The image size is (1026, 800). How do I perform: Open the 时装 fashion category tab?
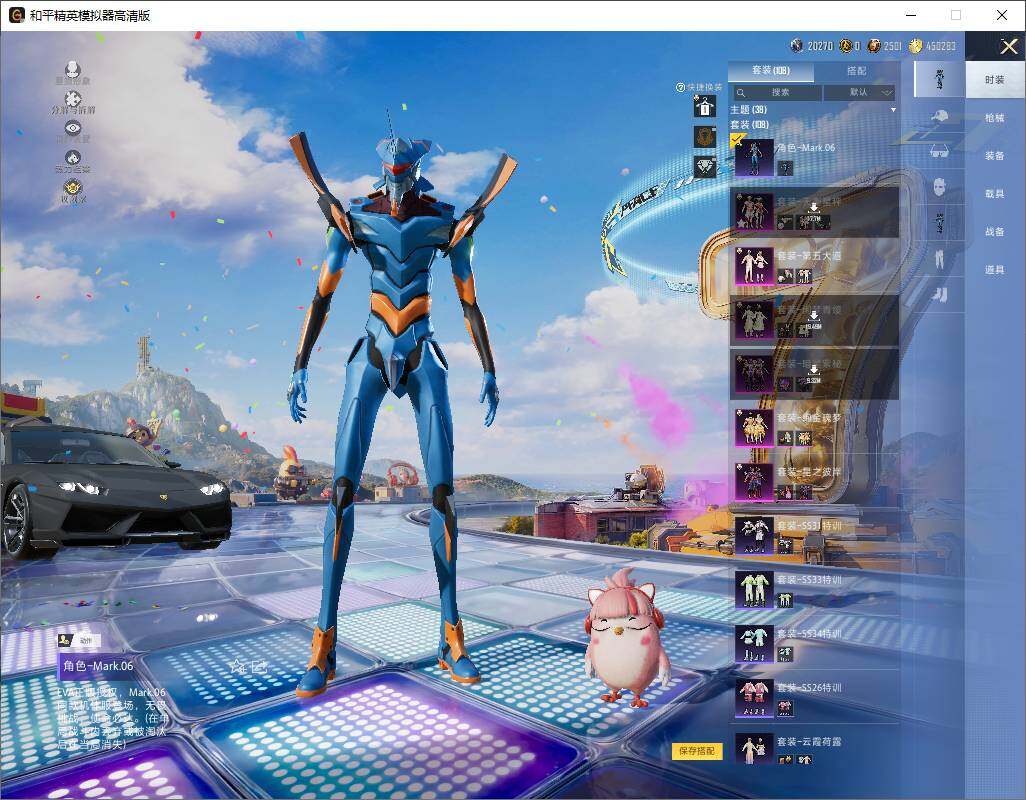(x=995, y=80)
